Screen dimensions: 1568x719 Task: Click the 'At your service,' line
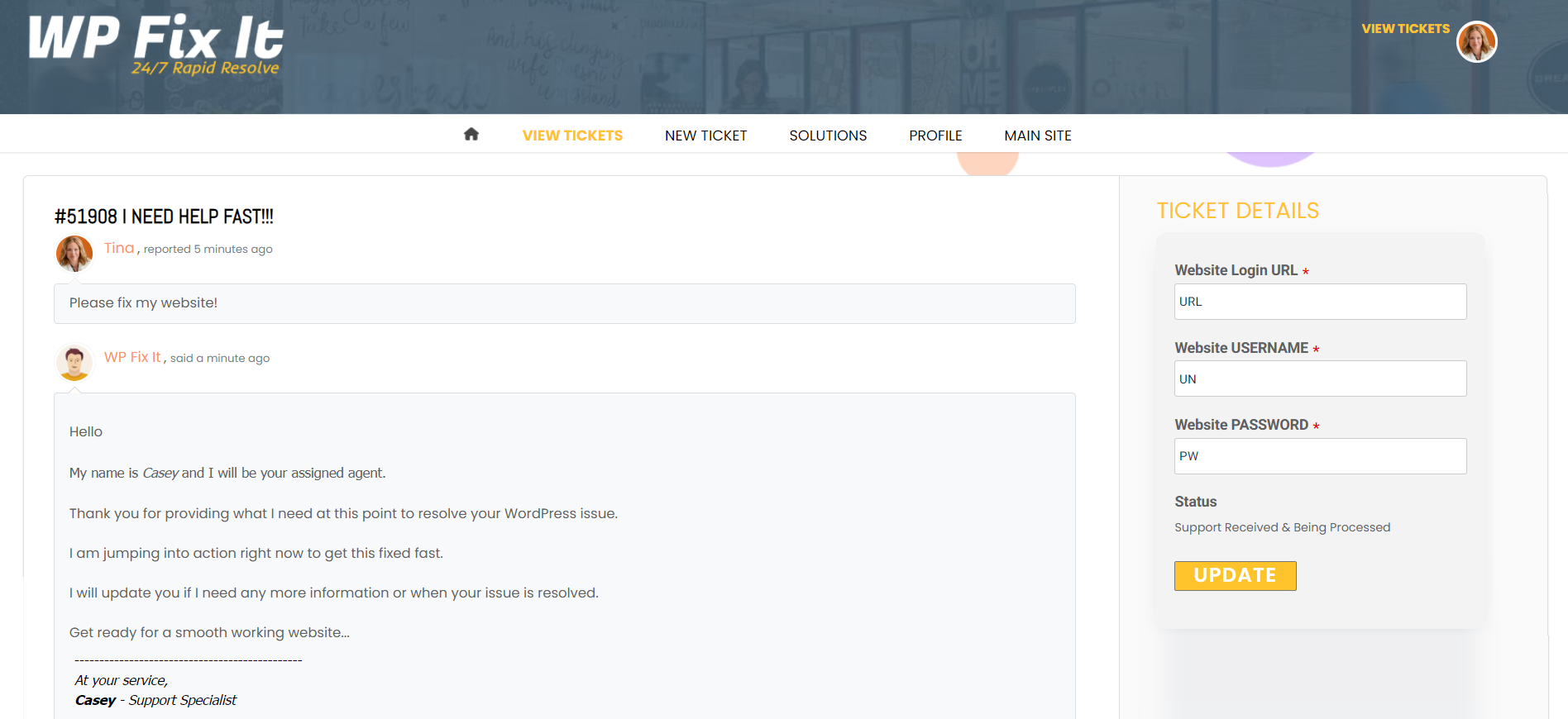point(122,680)
